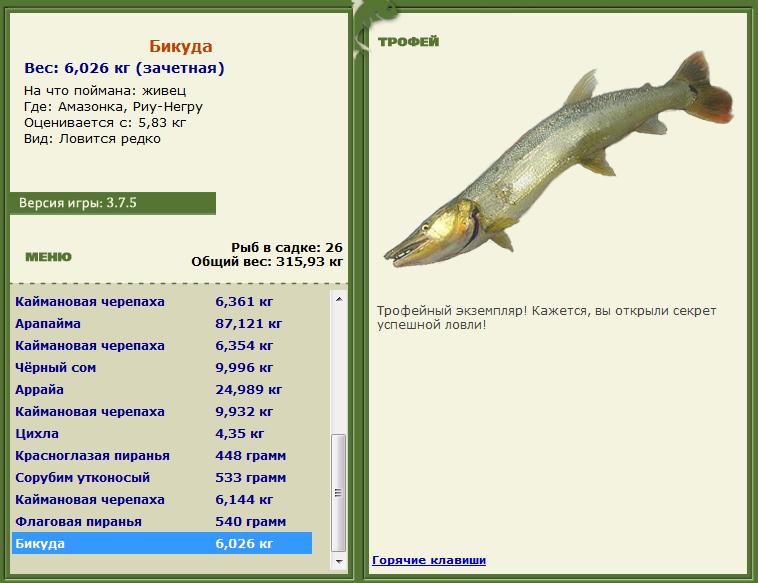Select the Чёрный сом 9,996 кг row
Image resolution: width=758 pixels, height=583 pixels.
coord(162,367)
